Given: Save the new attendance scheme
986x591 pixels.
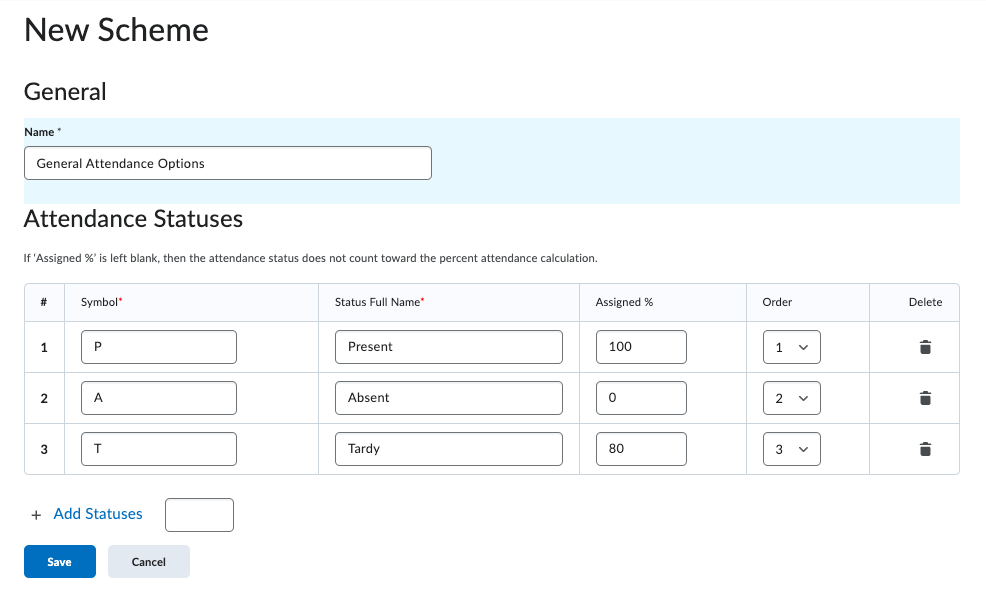Looking at the screenshot, I should click(x=60, y=562).
